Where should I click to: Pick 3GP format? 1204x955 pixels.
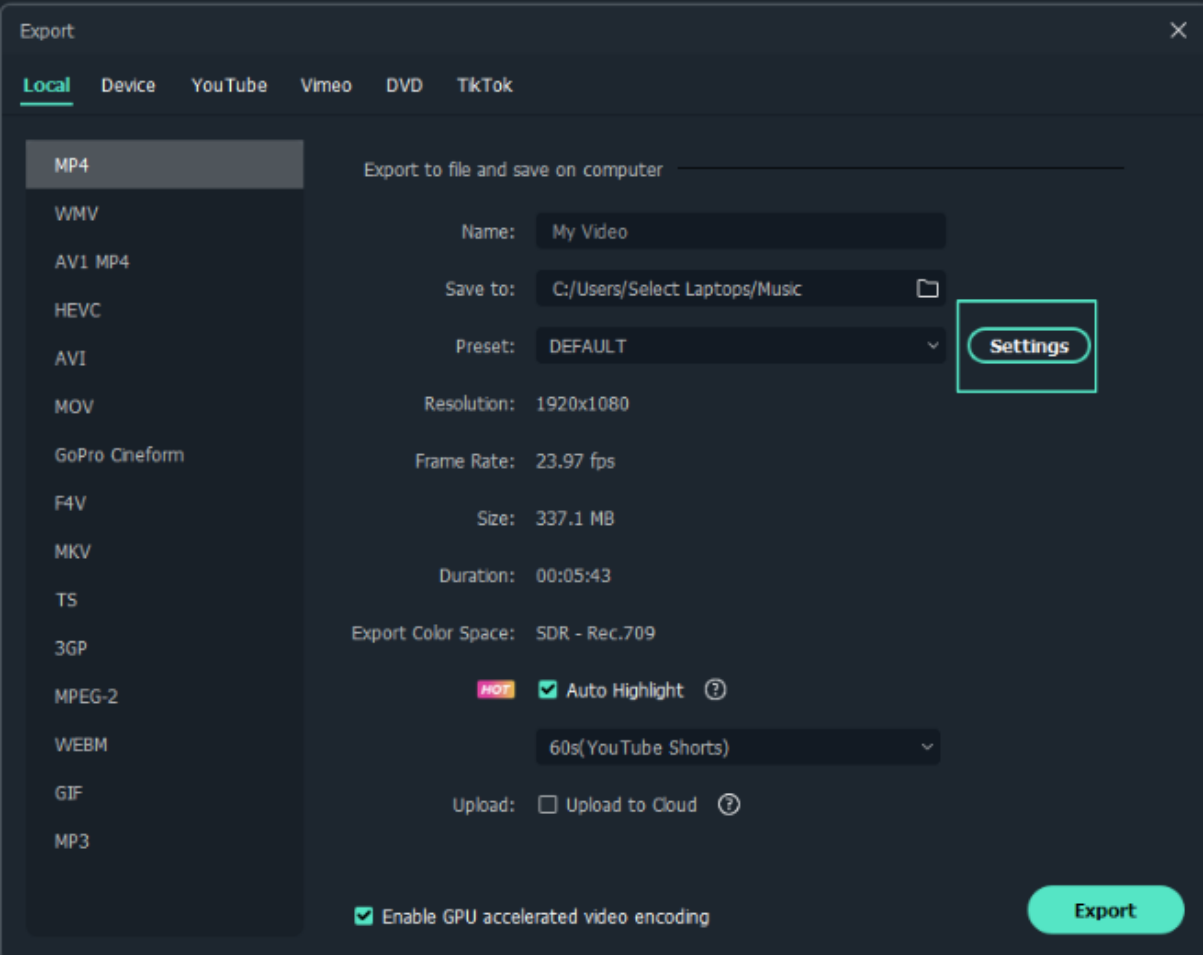tap(165, 648)
